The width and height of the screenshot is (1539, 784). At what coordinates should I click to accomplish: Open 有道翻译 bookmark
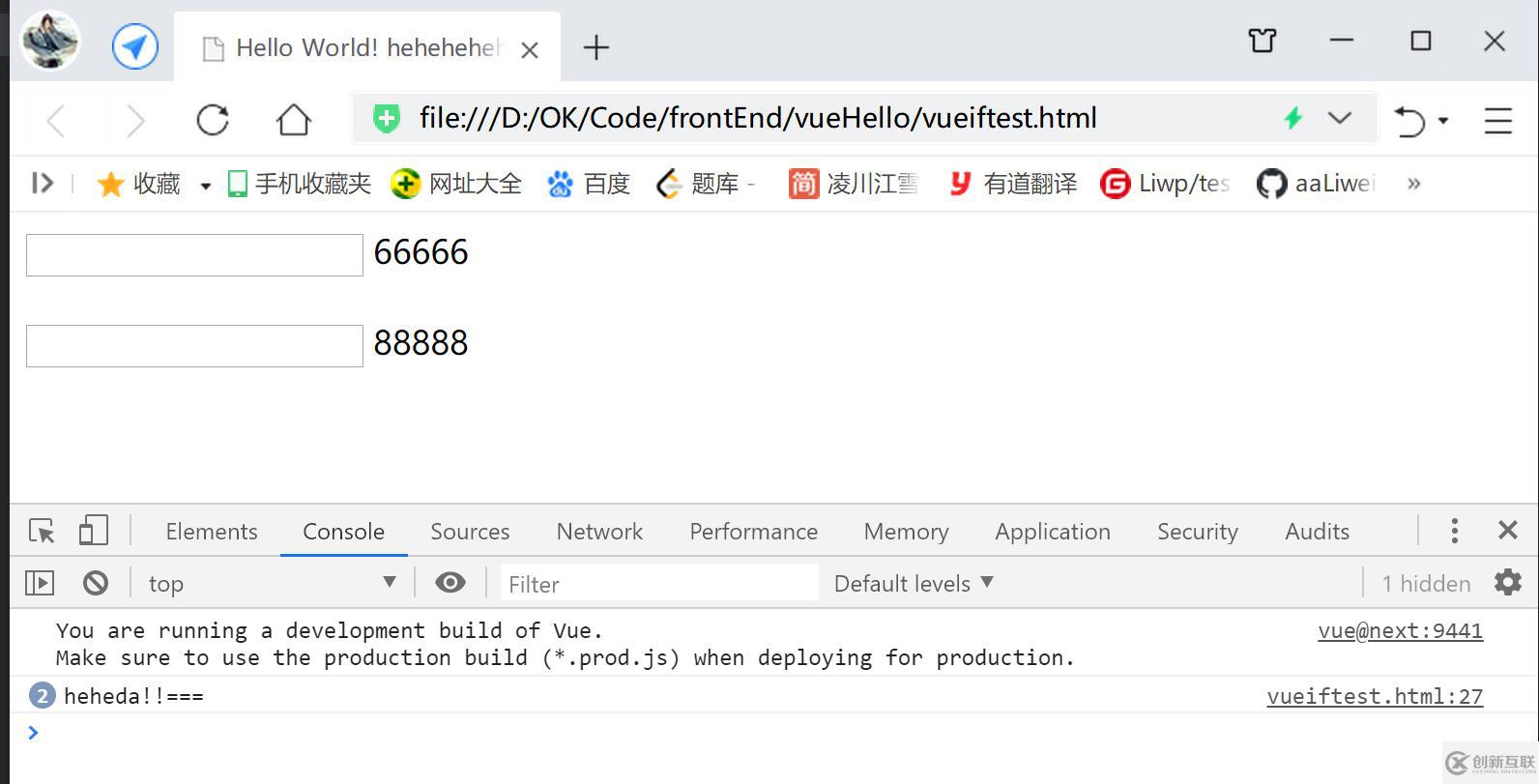coord(1011,184)
